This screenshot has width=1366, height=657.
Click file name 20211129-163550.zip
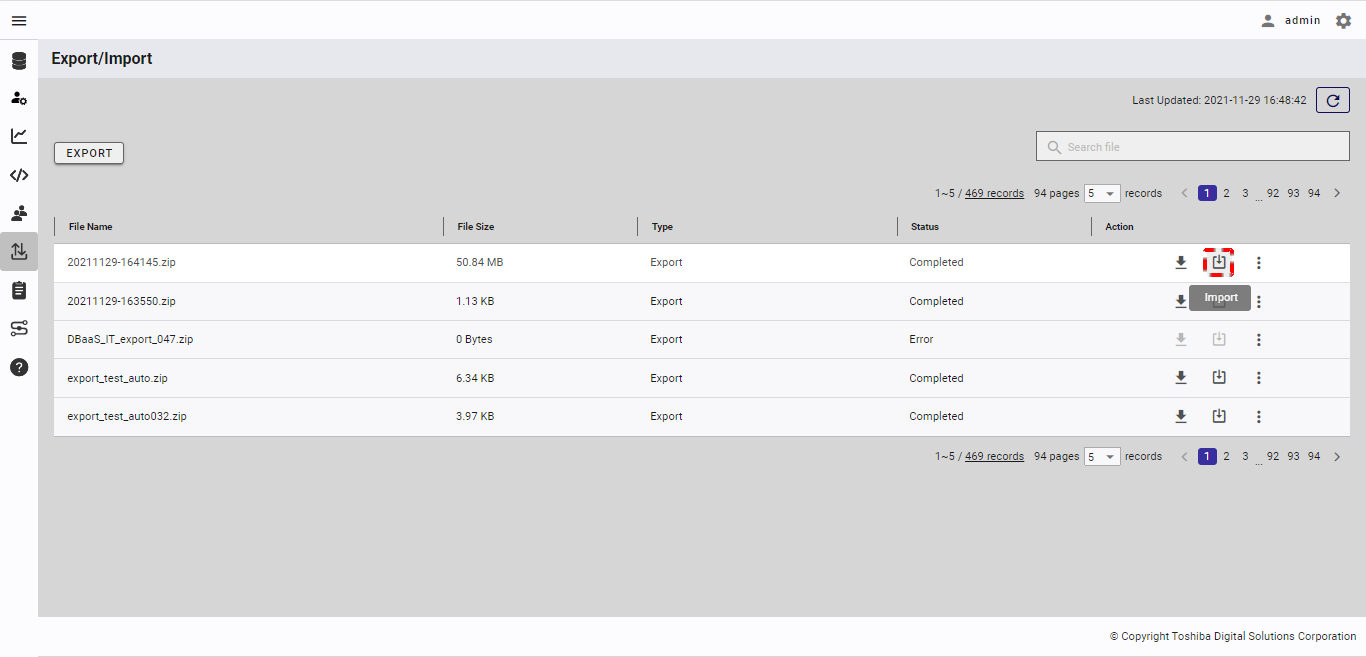point(121,301)
